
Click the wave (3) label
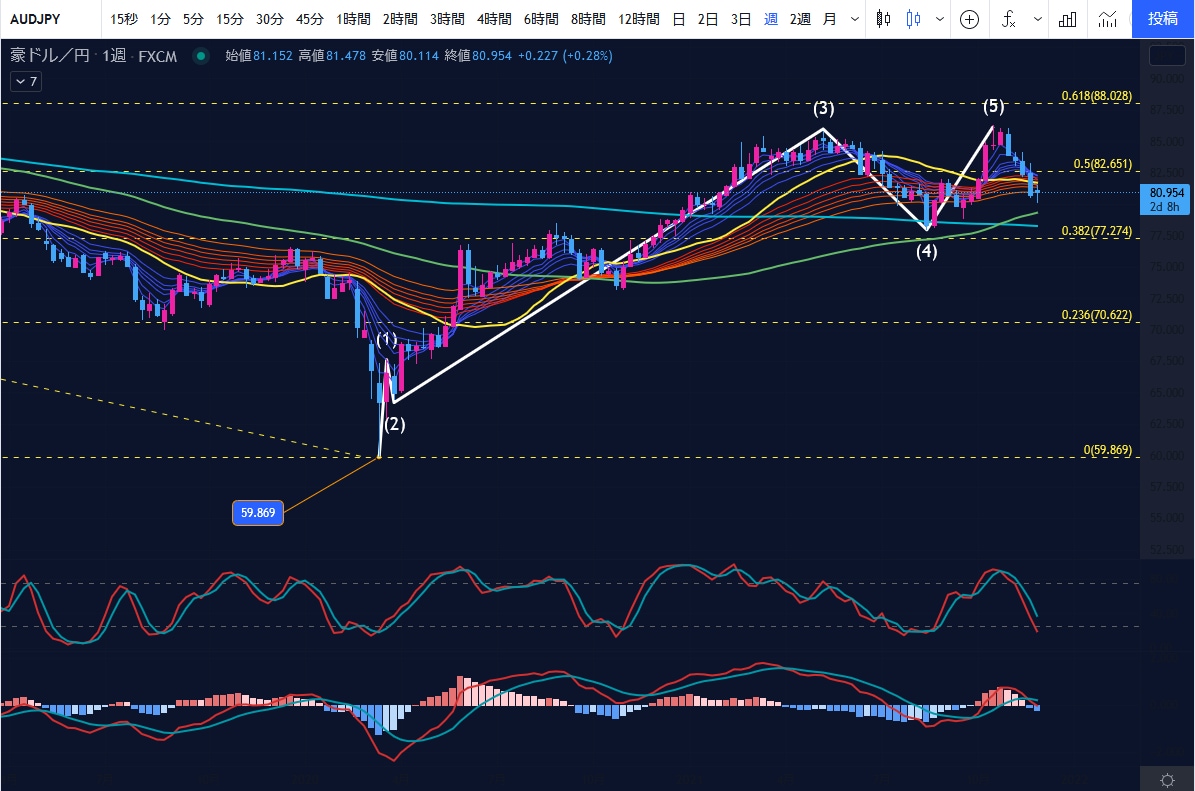pos(823,109)
